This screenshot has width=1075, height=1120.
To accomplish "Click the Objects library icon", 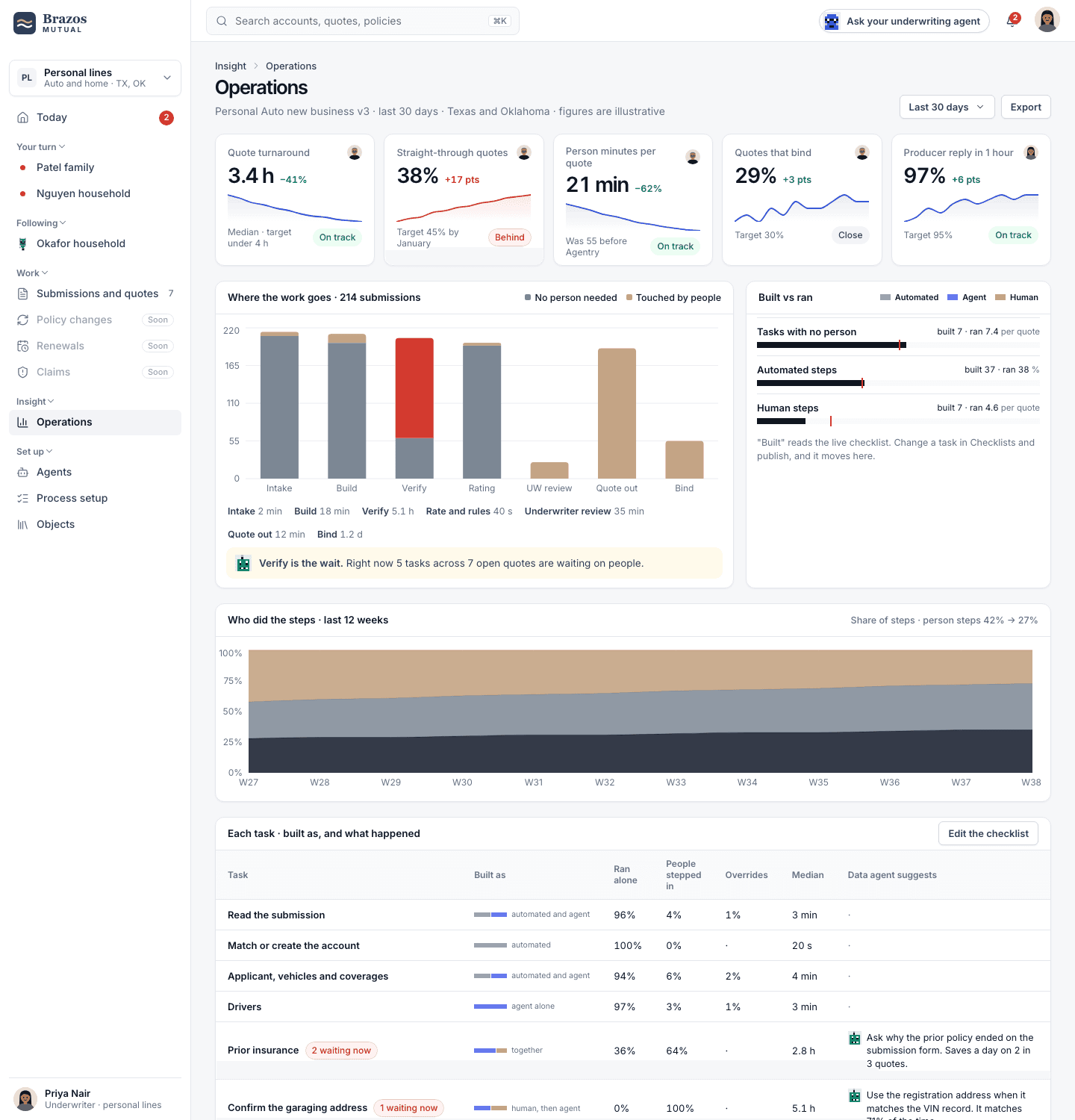I will 23,524.
